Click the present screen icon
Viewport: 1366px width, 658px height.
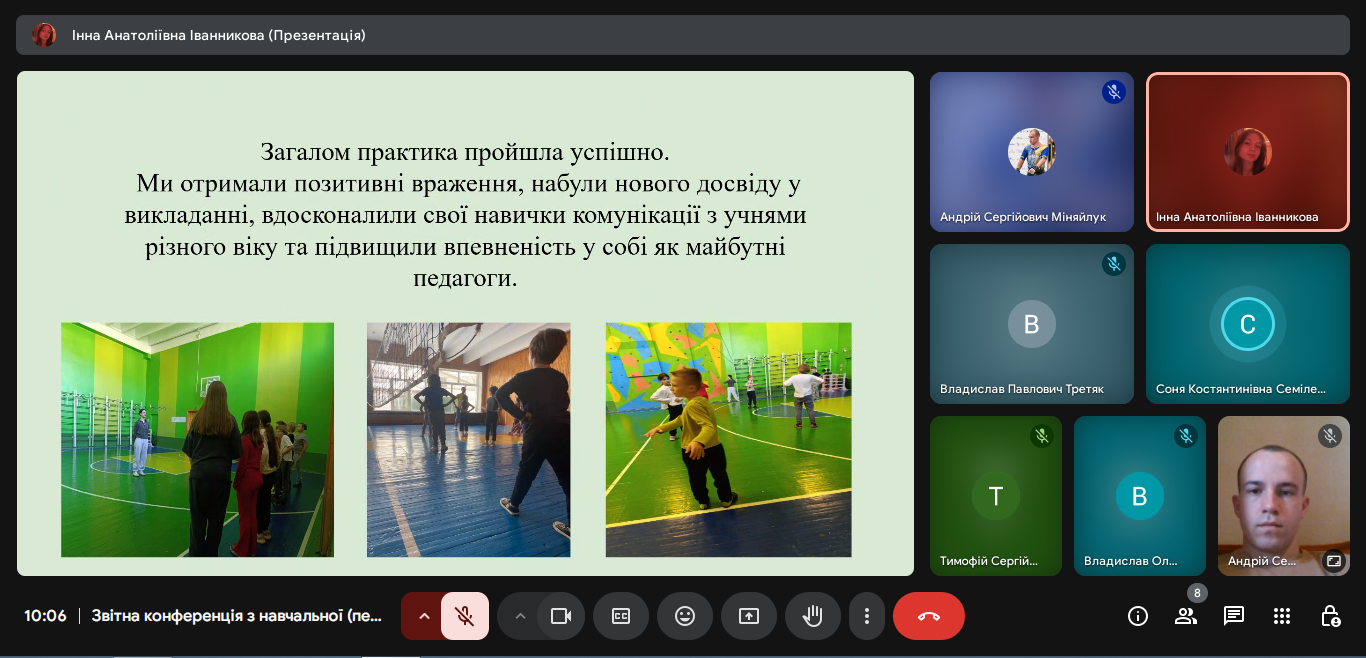(749, 616)
